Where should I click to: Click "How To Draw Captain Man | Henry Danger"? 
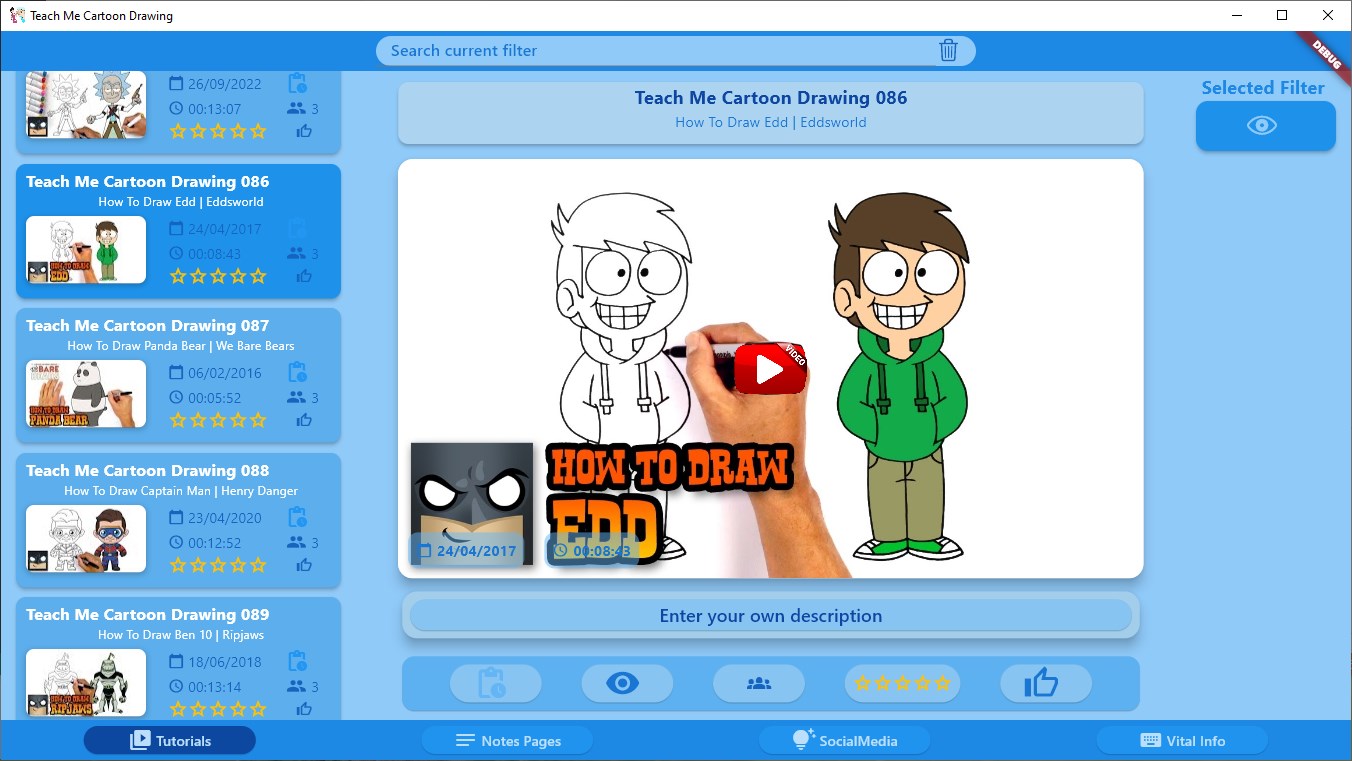point(181,491)
